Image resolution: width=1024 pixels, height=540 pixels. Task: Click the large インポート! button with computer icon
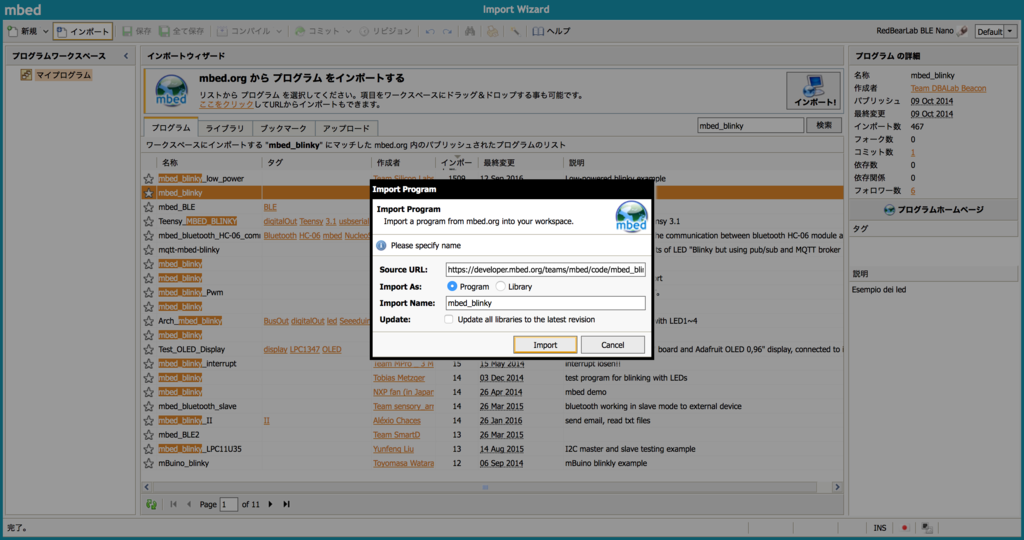tap(813, 91)
